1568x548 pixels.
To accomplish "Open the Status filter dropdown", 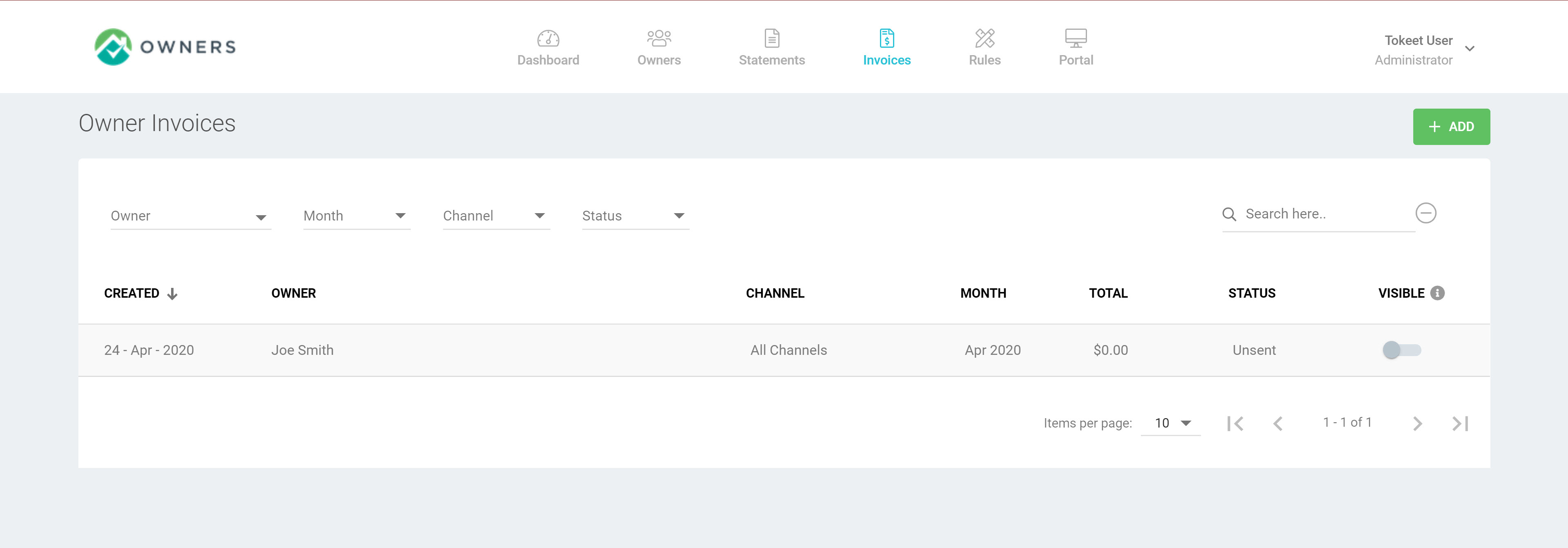I will coord(635,216).
